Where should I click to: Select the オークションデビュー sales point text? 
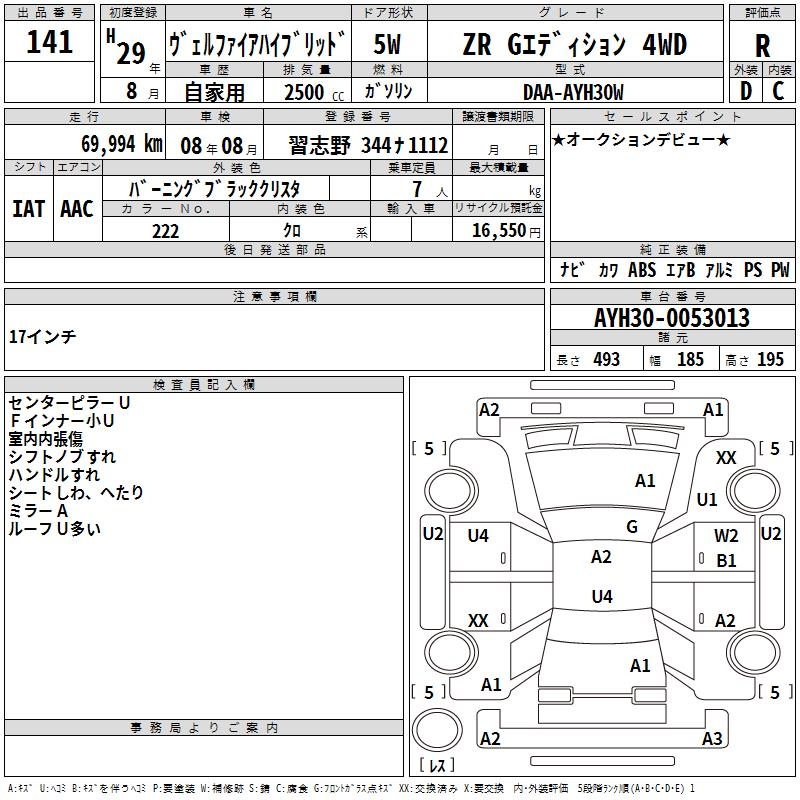[x=640, y=139]
